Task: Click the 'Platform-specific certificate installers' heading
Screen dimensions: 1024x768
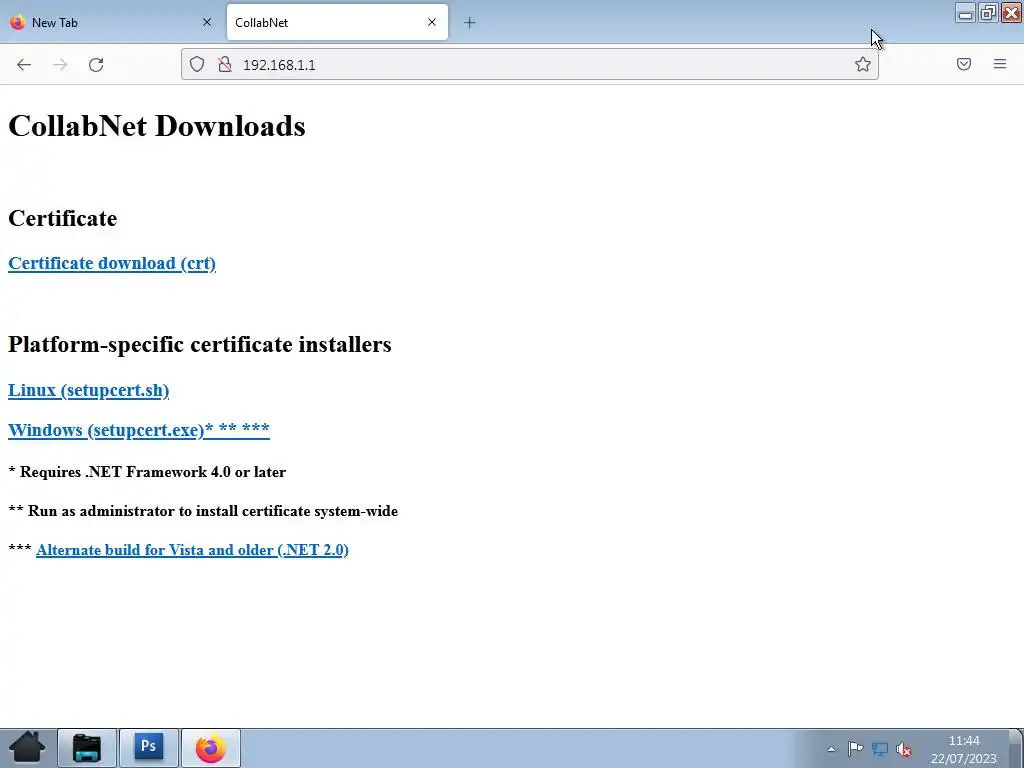Action: point(200,344)
